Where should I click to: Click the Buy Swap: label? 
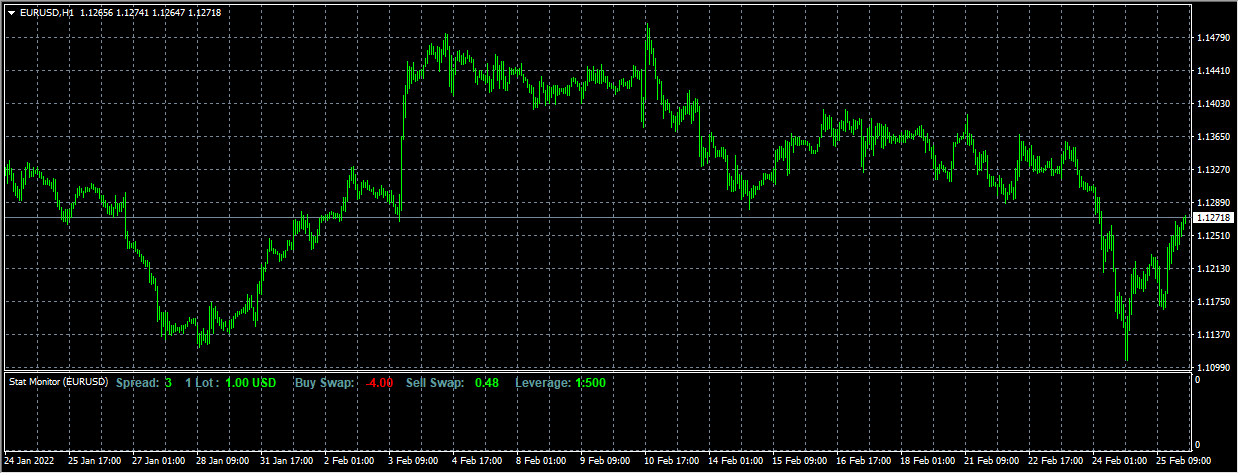(x=325, y=383)
